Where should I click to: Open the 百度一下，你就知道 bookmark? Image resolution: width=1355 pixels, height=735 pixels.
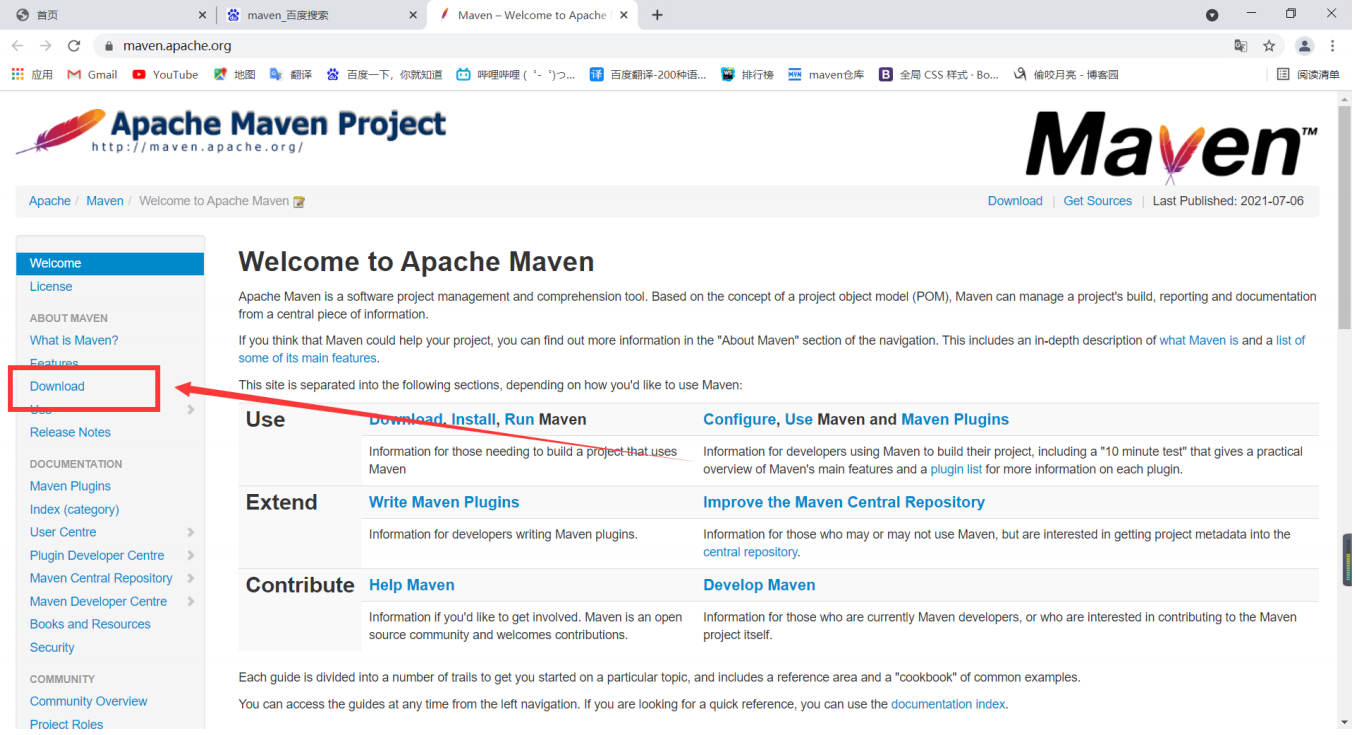tap(384, 74)
